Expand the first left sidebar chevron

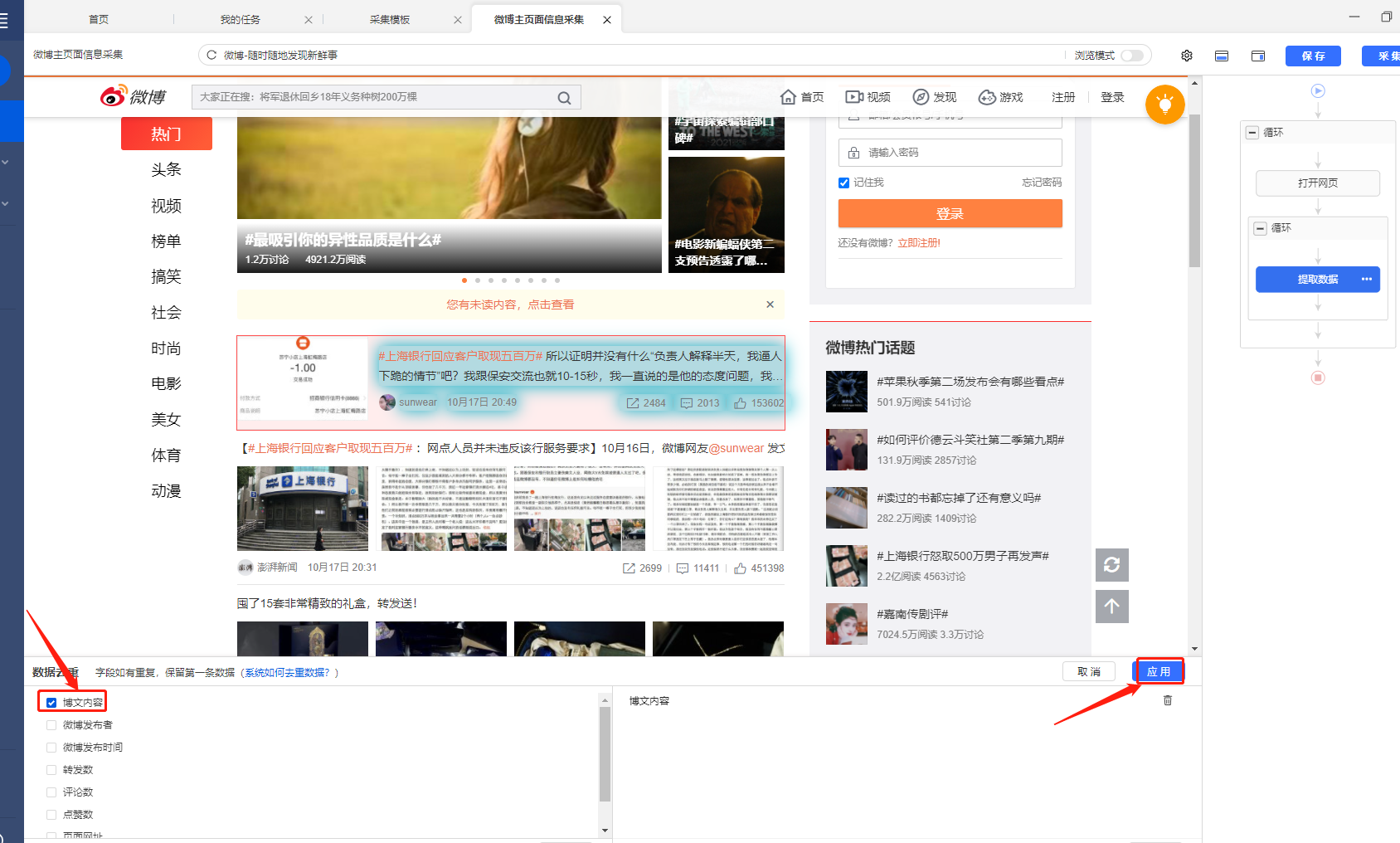click(x=5, y=162)
